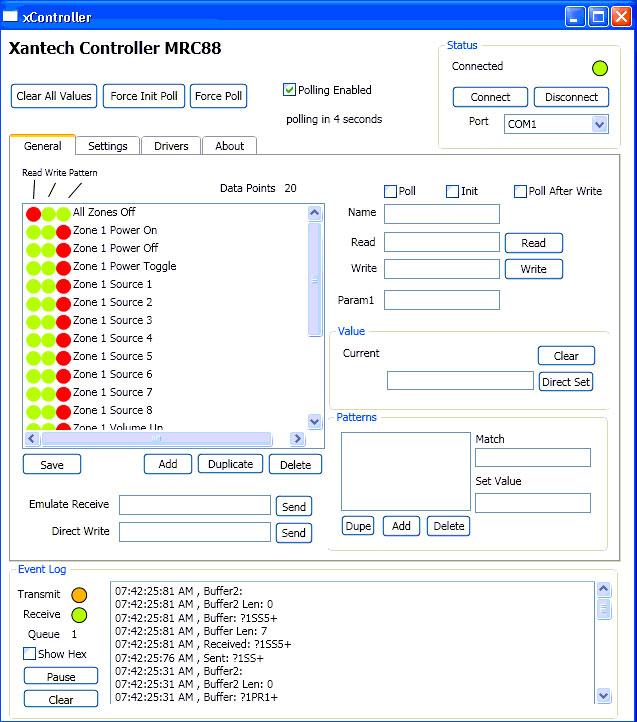
Task: Click the data list vertical scrollbar thumb
Action: coord(315,279)
